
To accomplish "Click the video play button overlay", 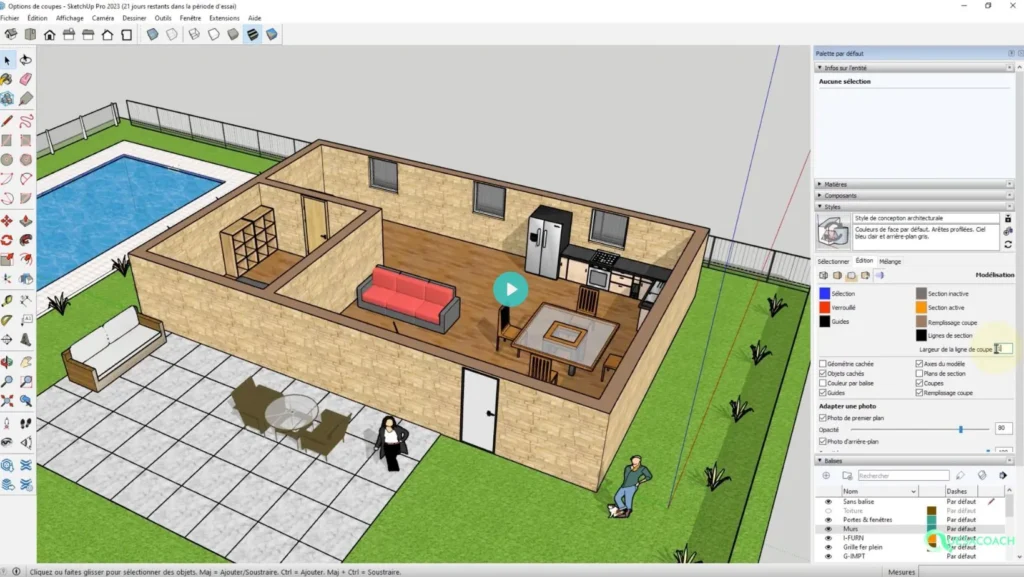I will [511, 290].
